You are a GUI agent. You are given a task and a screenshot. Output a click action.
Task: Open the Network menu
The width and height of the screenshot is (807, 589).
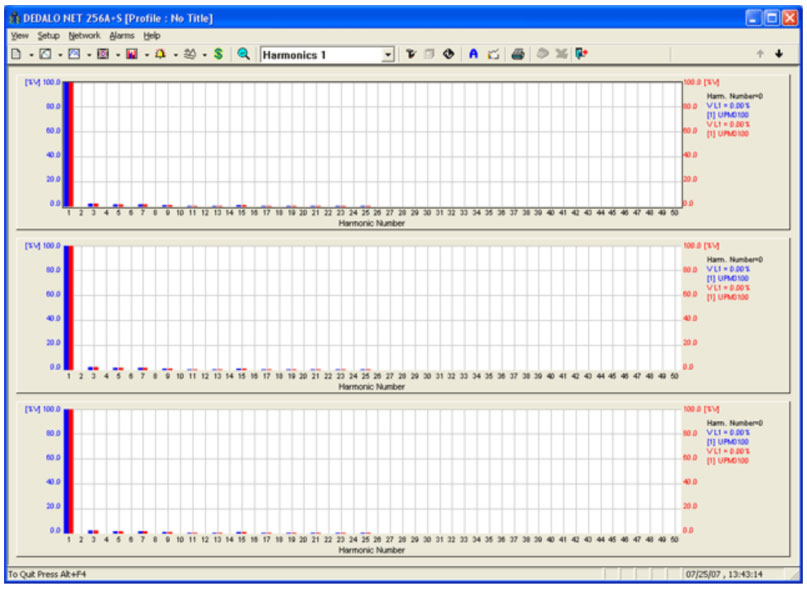tap(84, 35)
